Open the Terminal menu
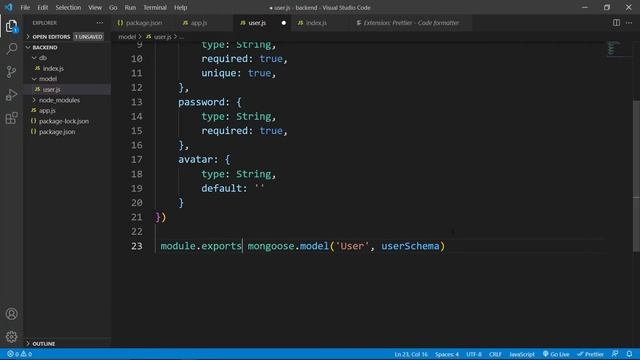Image resolution: width=640 pixels, height=360 pixels. [155, 7]
